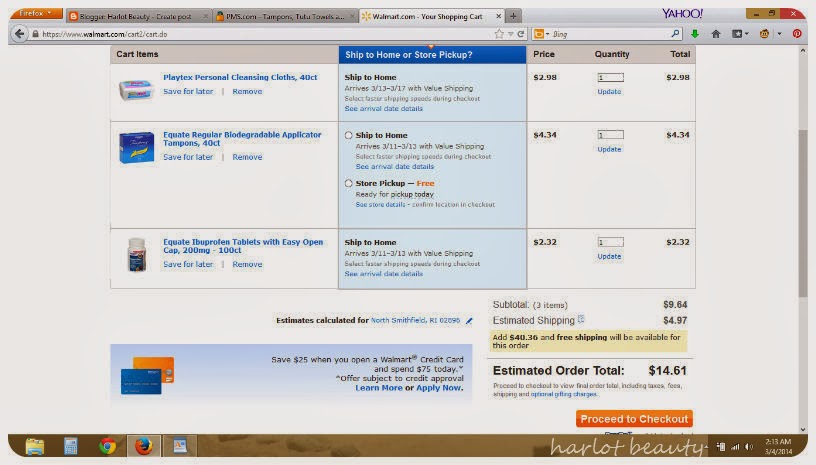Click the lock icon in address bar

(35, 34)
